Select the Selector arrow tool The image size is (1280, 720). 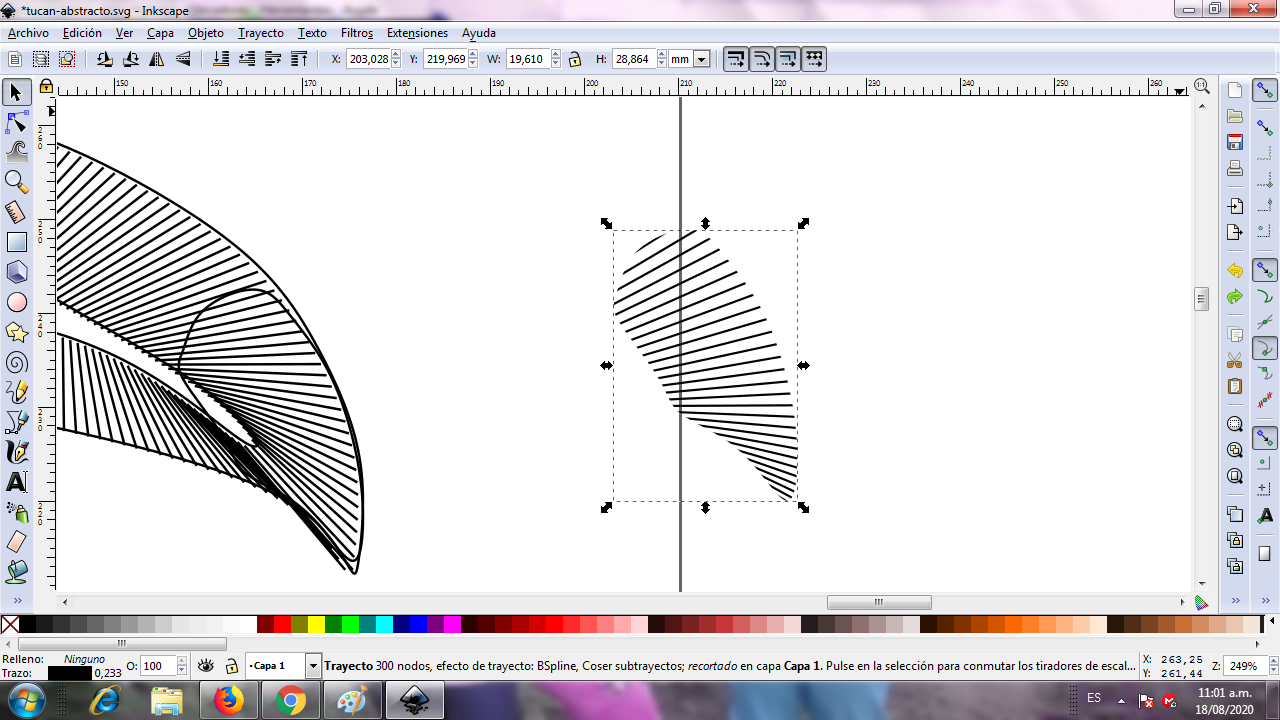pos(16,93)
